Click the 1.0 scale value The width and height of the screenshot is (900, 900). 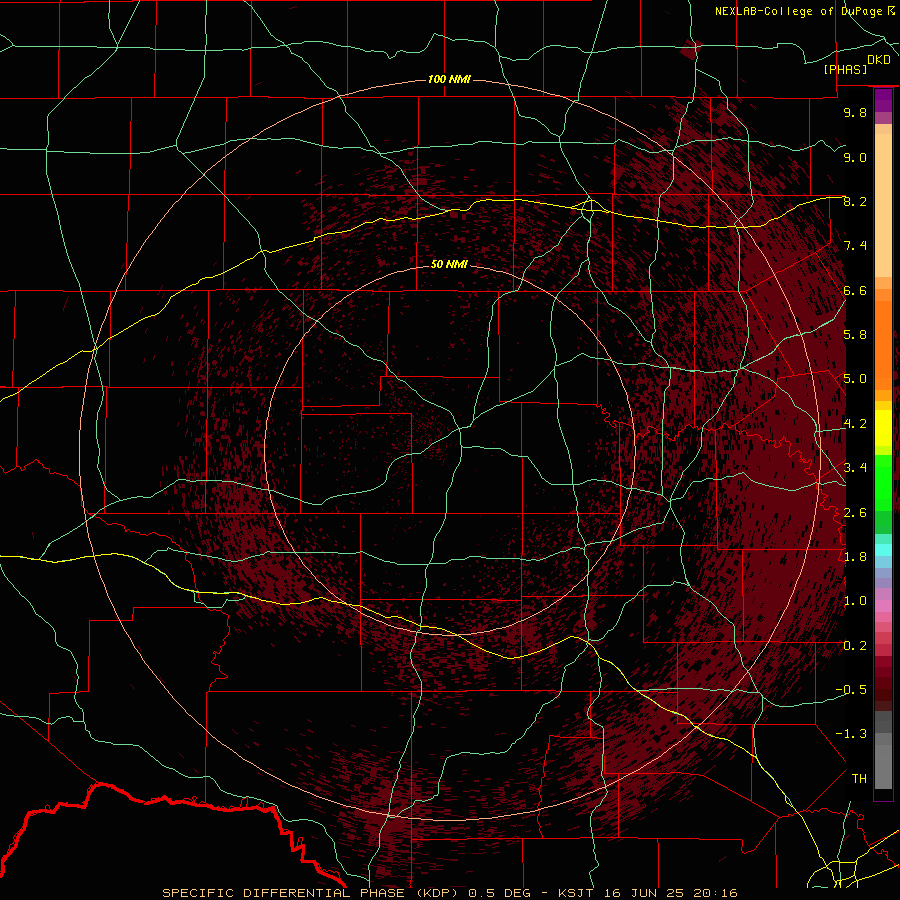coord(855,601)
